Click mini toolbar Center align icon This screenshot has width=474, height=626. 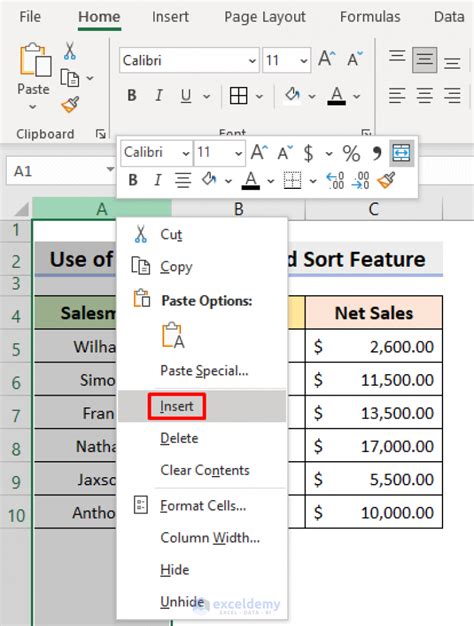click(x=183, y=180)
